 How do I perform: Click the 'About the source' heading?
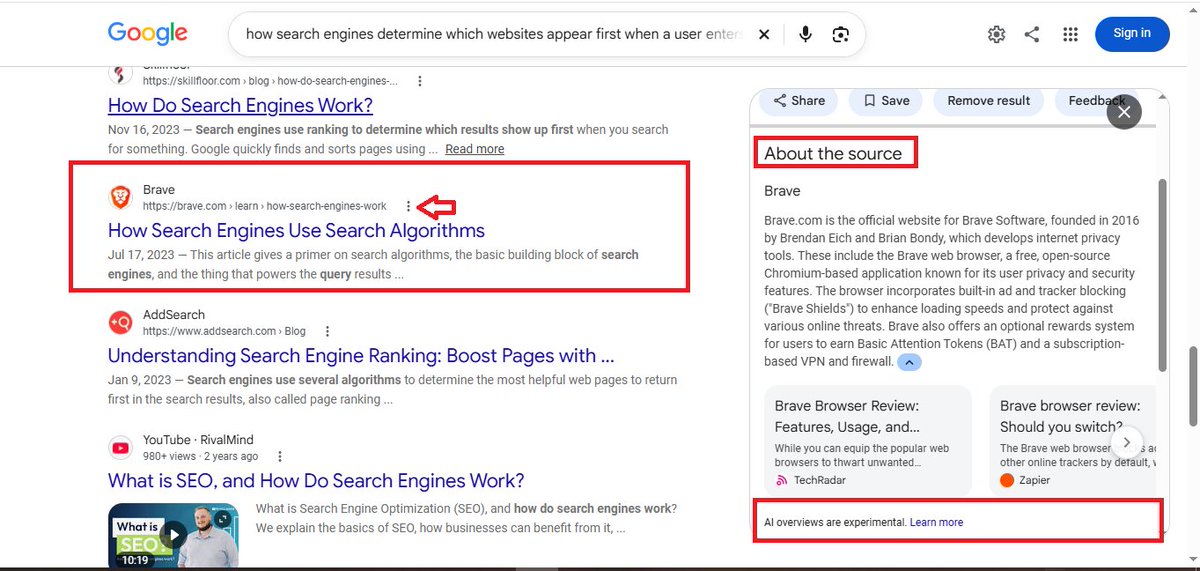click(833, 154)
